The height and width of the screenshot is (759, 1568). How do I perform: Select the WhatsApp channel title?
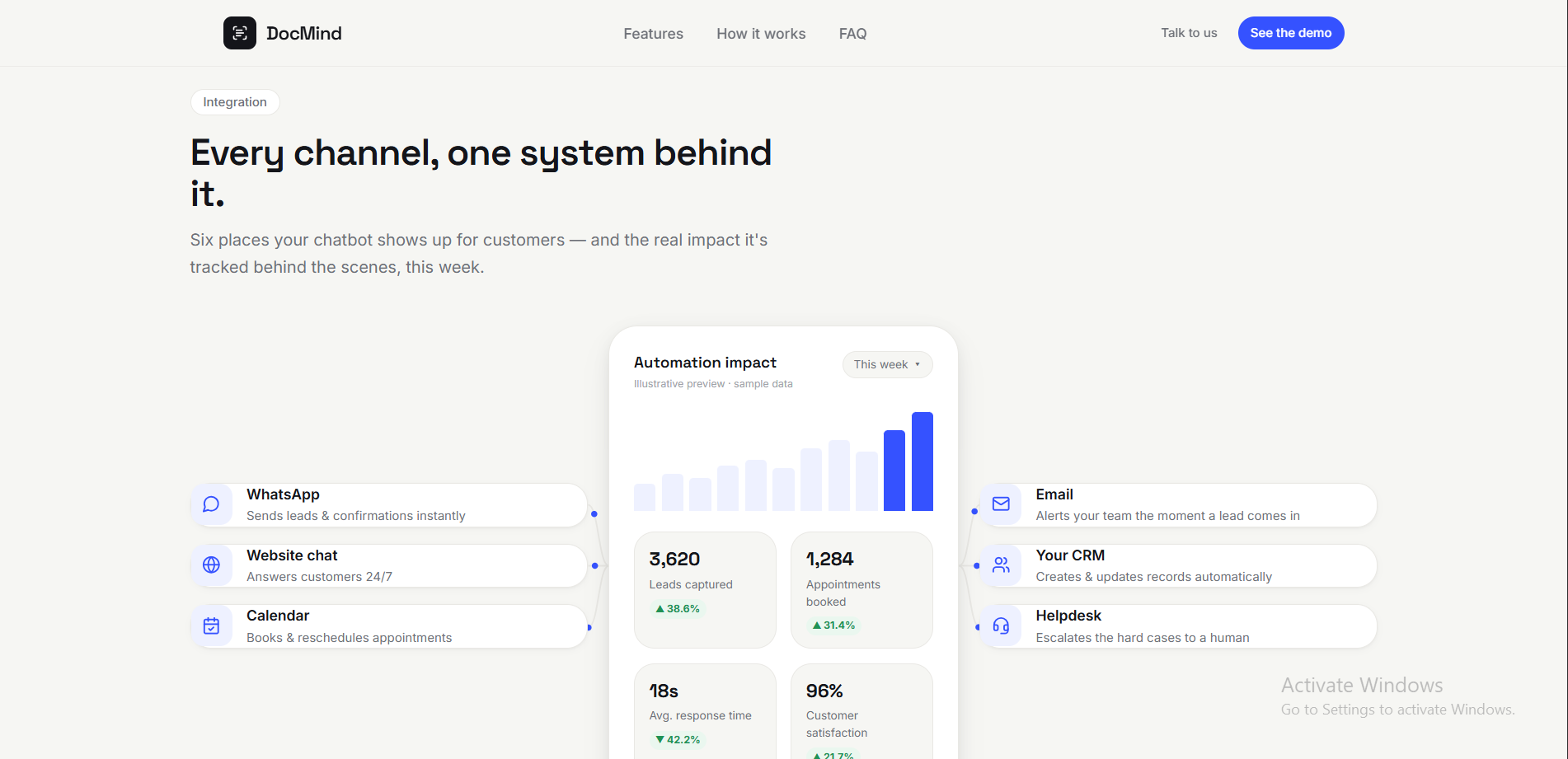pyautogui.click(x=283, y=494)
